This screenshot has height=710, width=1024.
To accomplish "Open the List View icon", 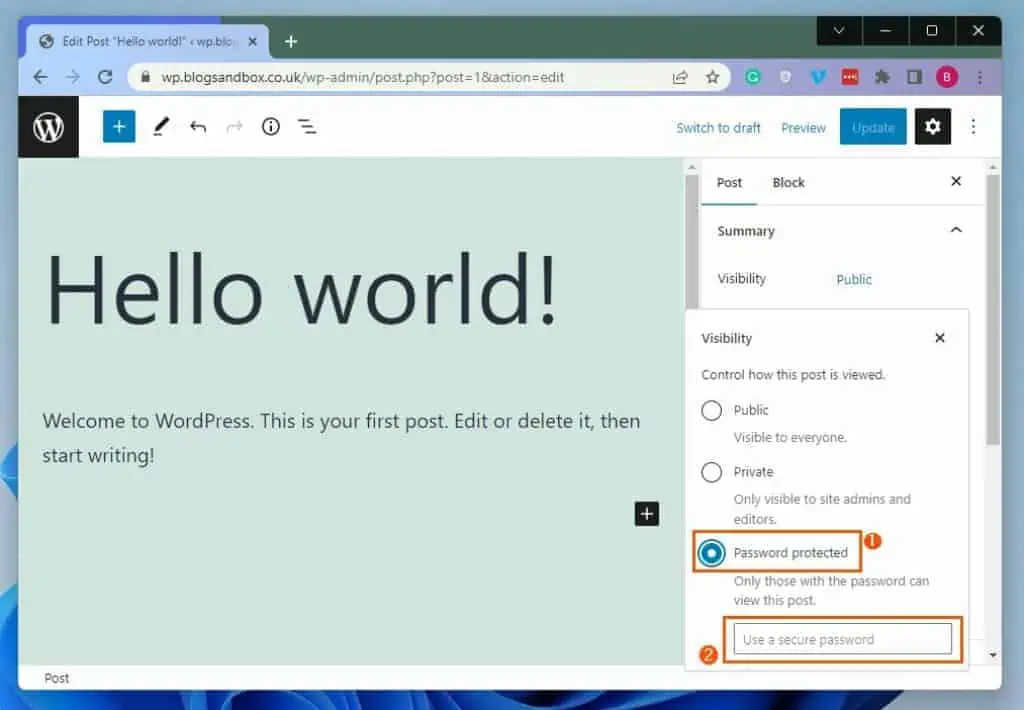I will [307, 126].
